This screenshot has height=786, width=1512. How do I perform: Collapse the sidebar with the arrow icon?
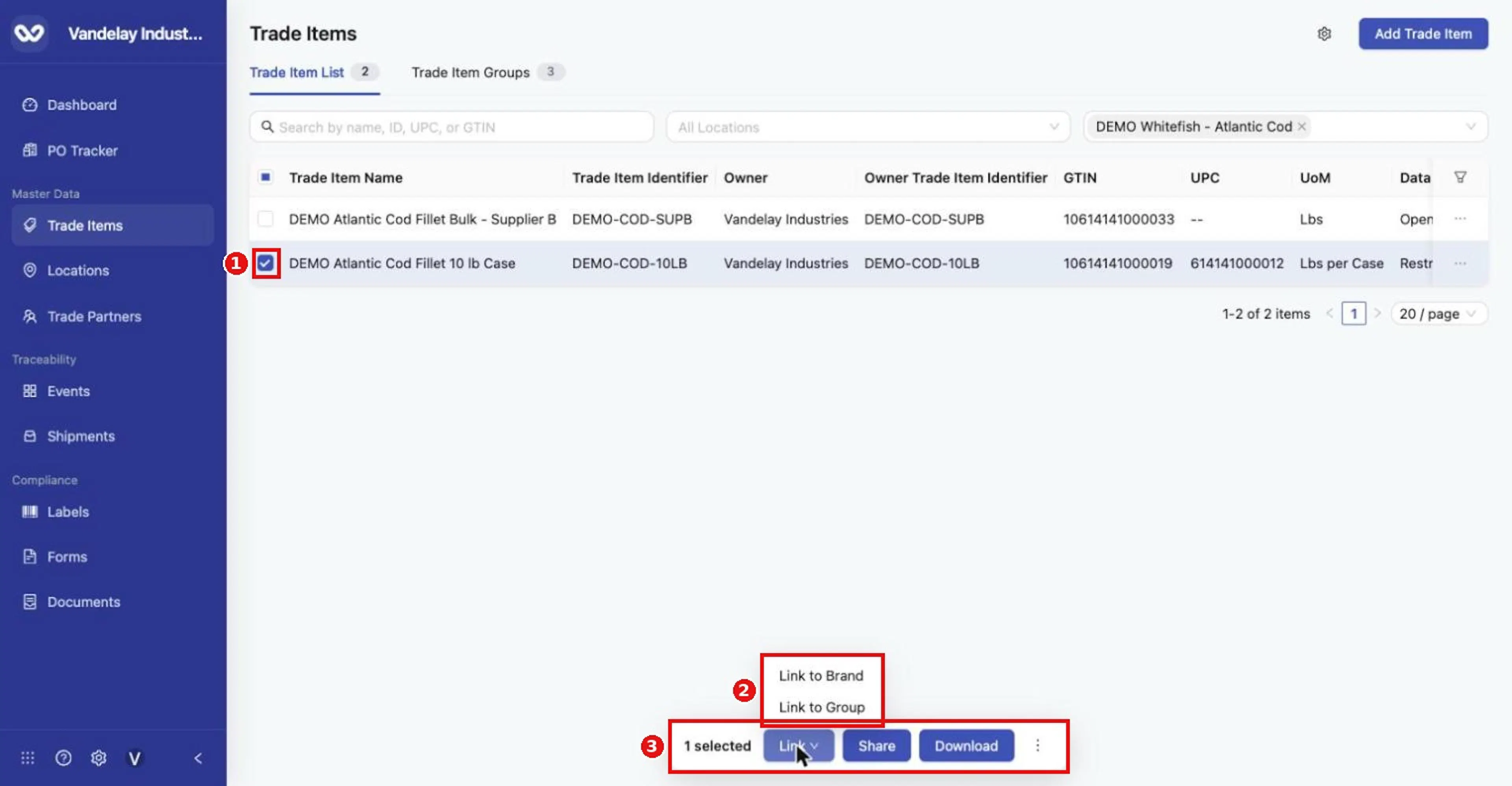pos(198,758)
